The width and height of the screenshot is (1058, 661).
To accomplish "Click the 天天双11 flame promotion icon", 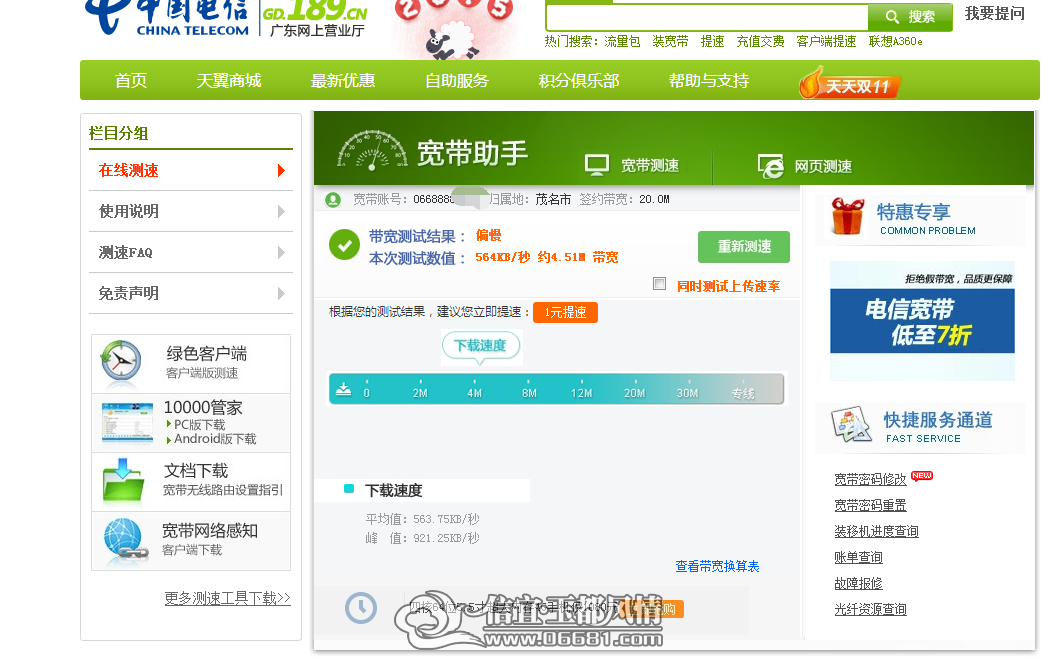I will click(850, 83).
